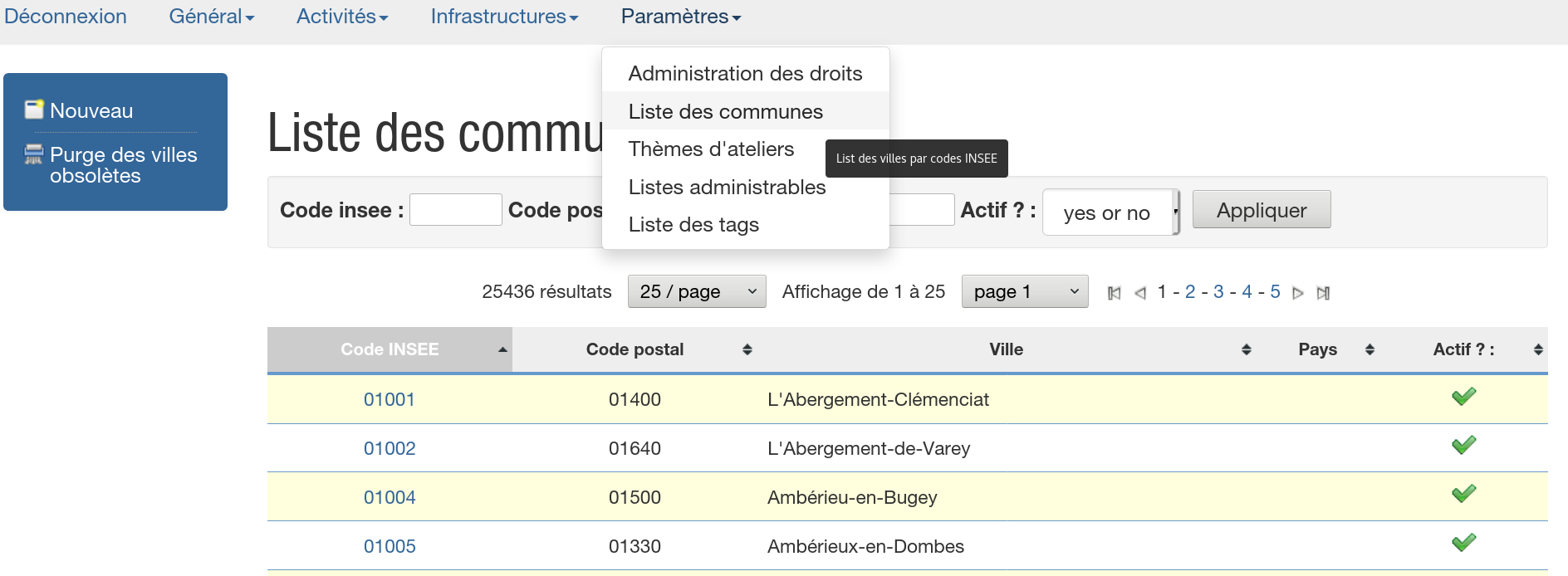Choose Administration des droits from menu

point(745,74)
